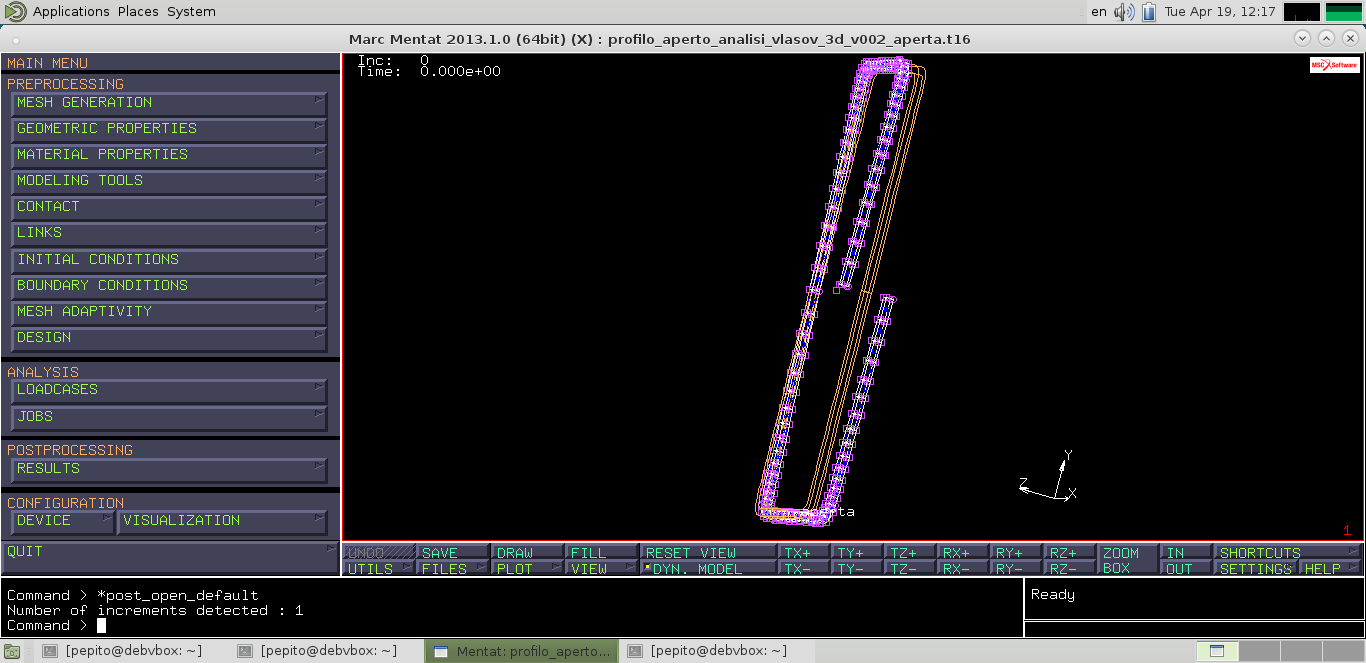Click RY+ to rotate view
This screenshot has height=663, width=1366.
pos(1017,552)
